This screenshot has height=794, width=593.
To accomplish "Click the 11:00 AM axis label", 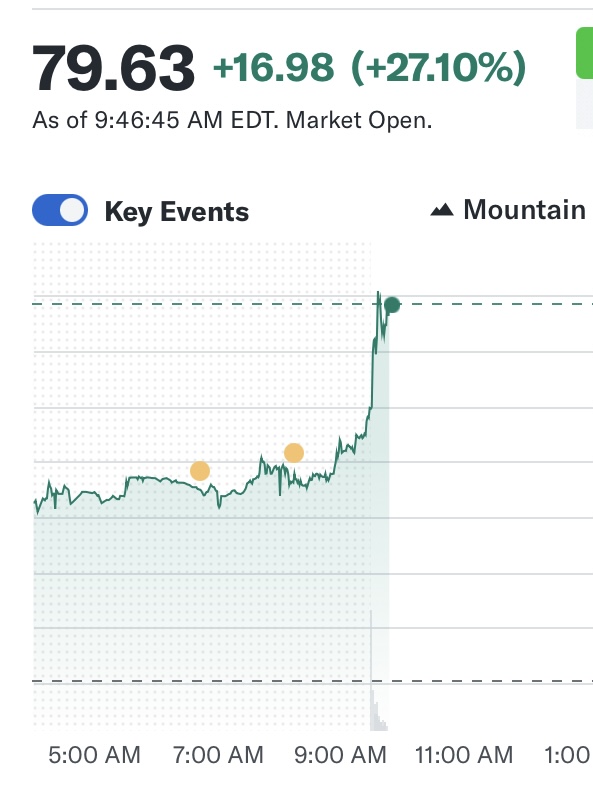I will [x=464, y=755].
